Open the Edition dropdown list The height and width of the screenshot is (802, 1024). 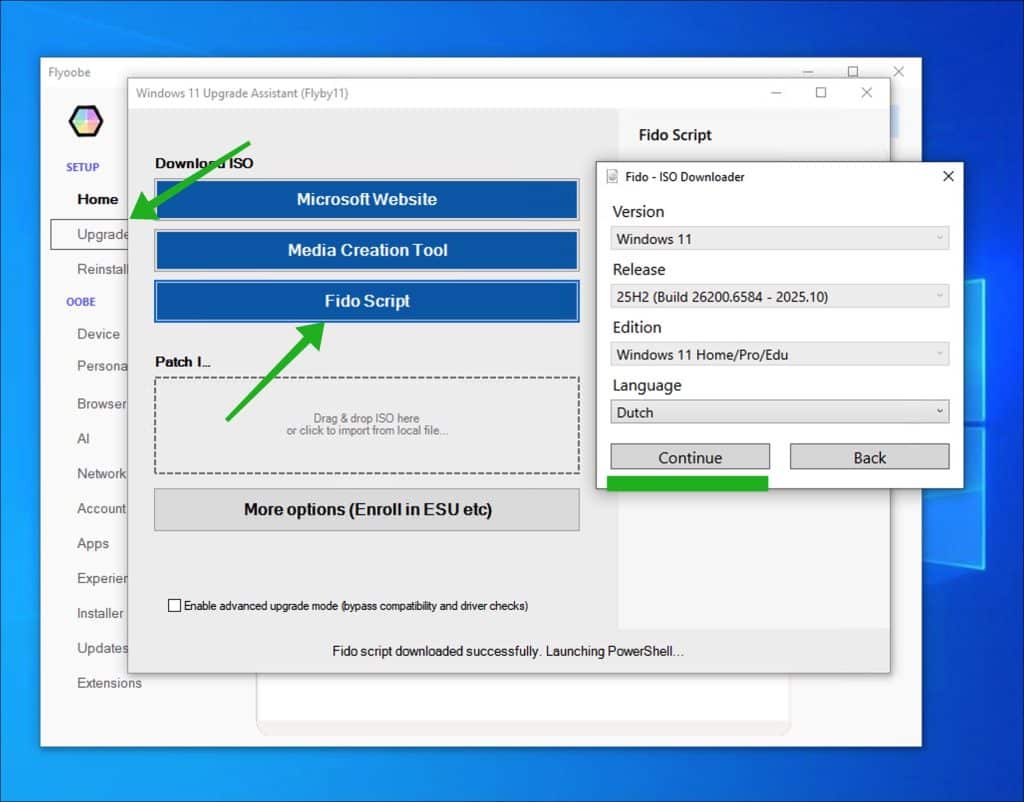(x=779, y=355)
